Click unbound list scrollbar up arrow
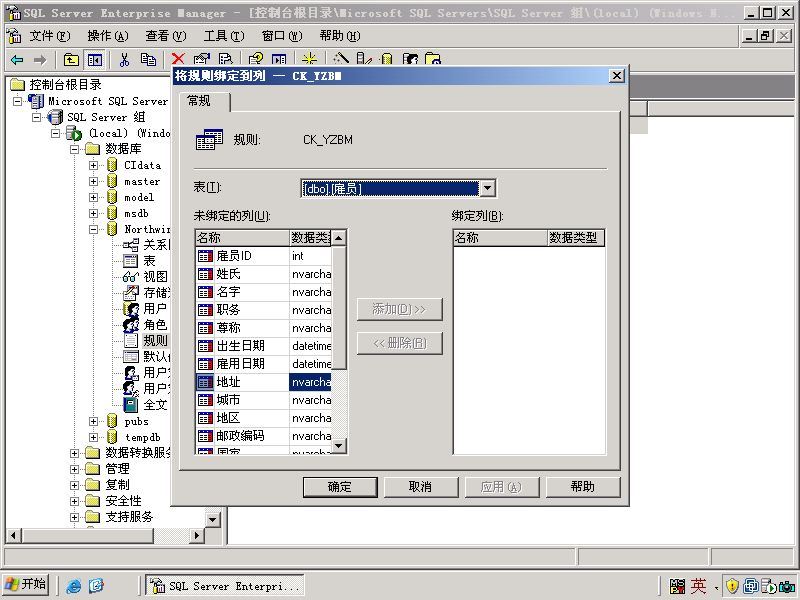 pos(339,238)
